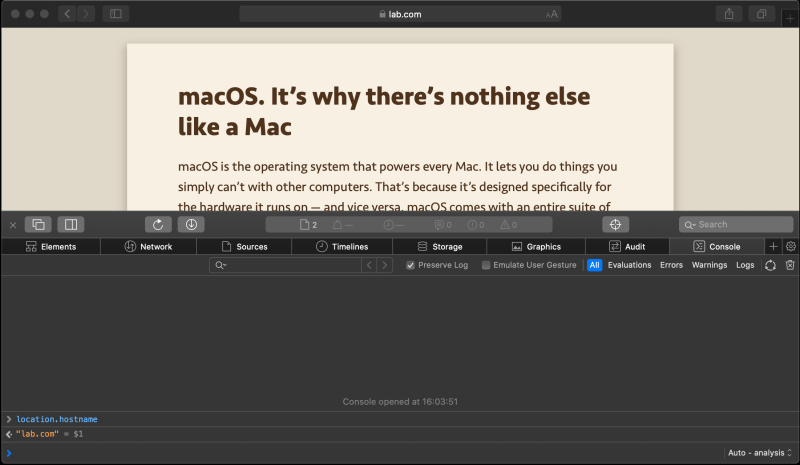The height and width of the screenshot is (465, 800).
Task: Click the warning count indicator
Action: click(x=509, y=225)
